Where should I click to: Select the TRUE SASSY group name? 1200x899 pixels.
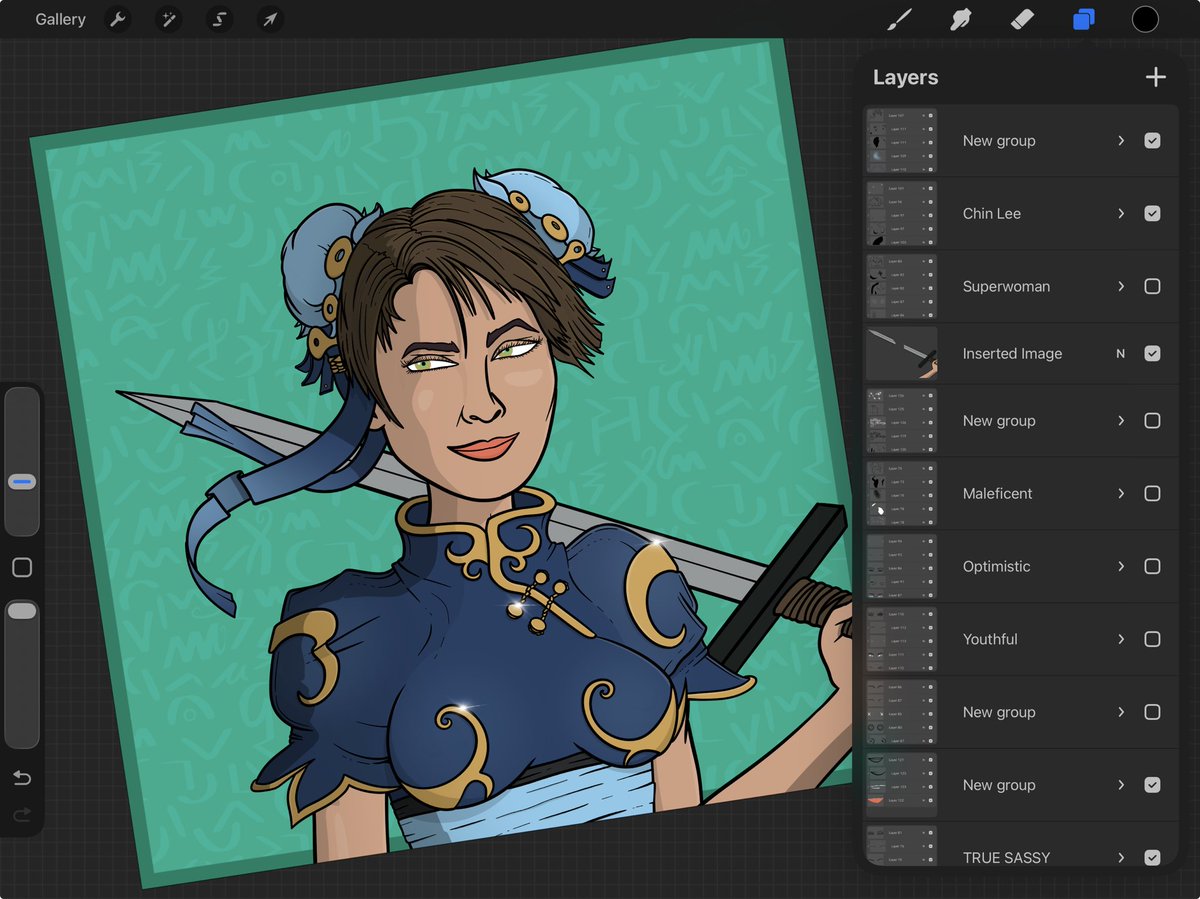click(x=1006, y=857)
